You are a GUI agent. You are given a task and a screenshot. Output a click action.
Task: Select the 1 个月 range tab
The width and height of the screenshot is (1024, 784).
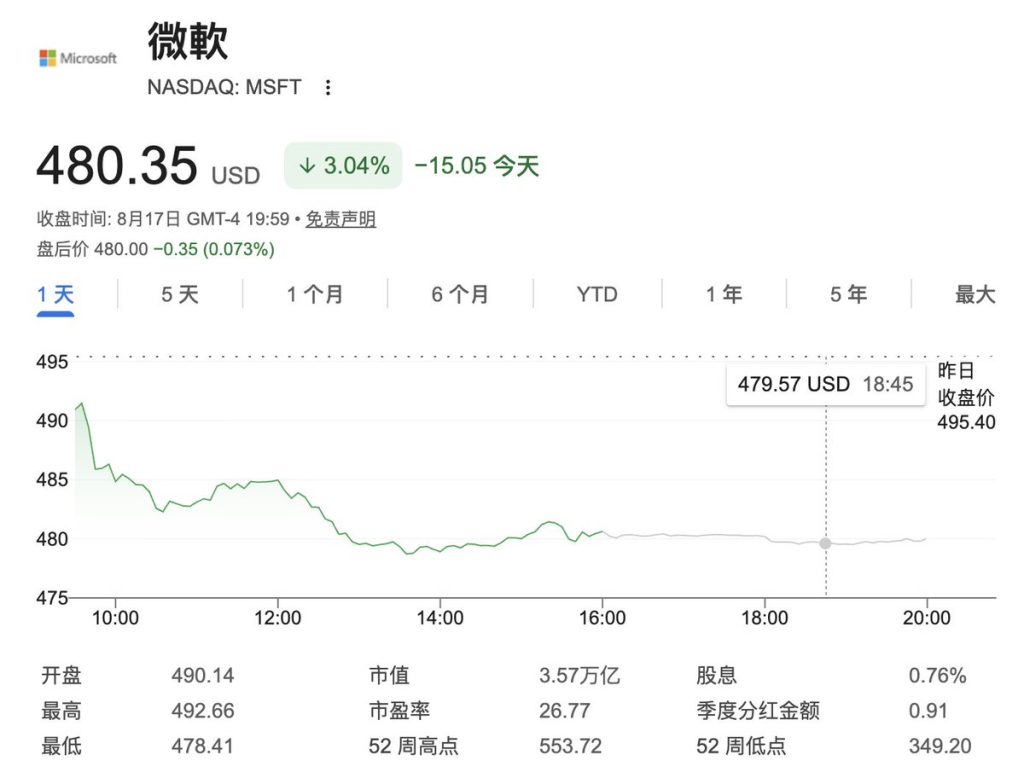[315, 295]
